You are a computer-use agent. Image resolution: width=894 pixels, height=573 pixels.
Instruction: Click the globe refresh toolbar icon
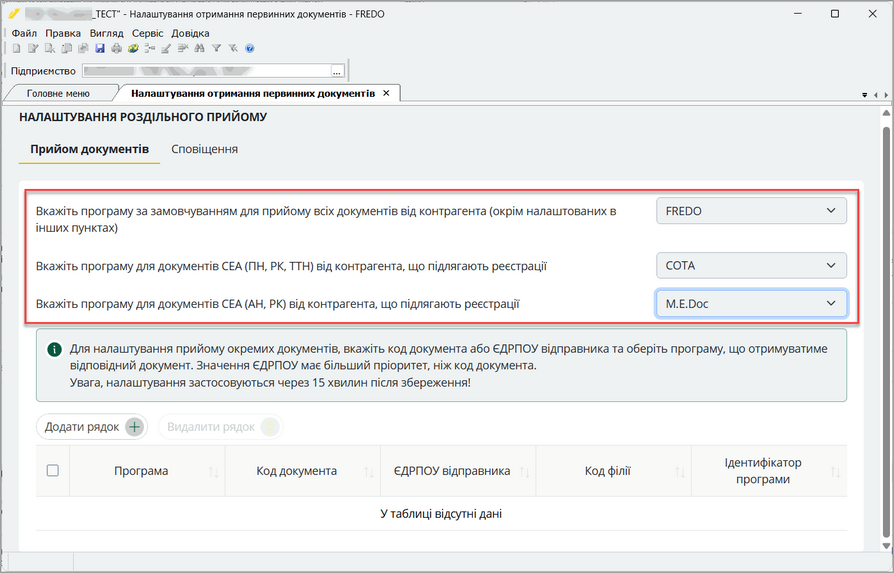tap(133, 48)
